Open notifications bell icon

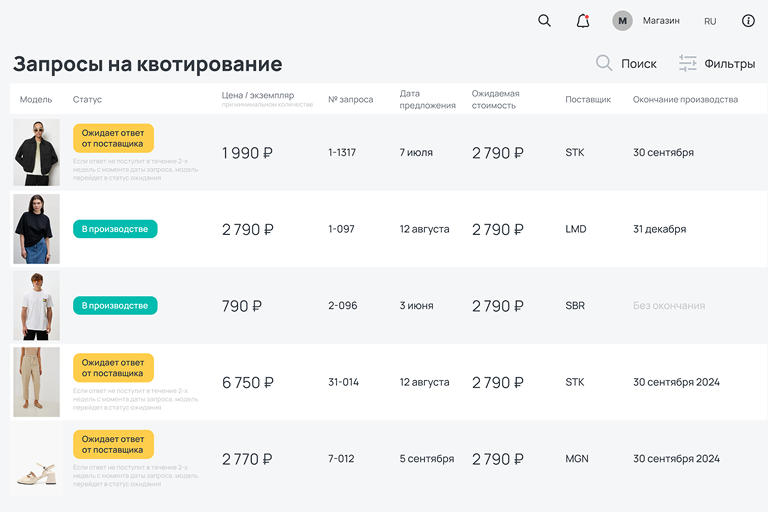[583, 21]
